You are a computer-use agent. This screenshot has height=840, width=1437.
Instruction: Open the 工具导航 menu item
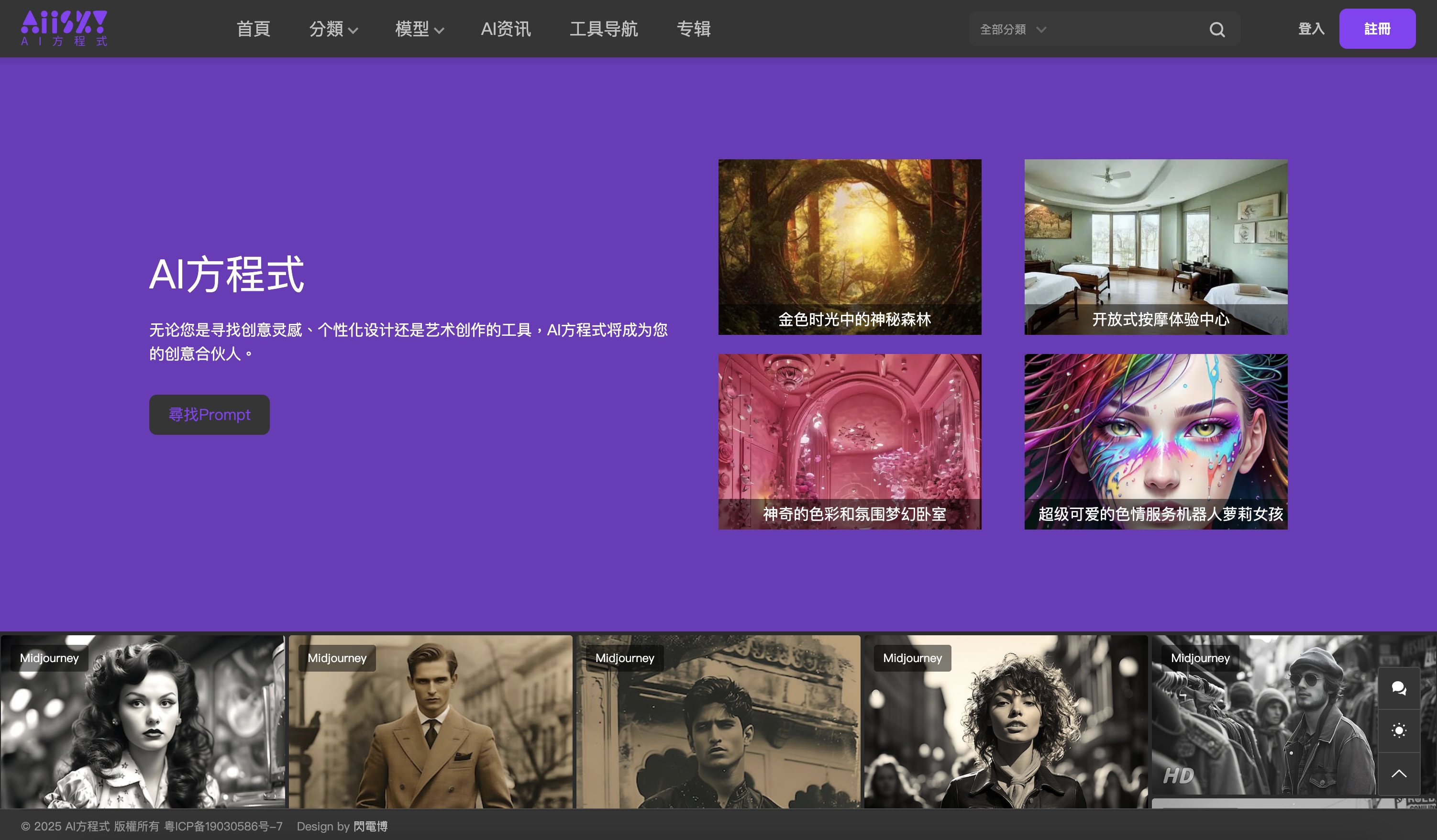pyautogui.click(x=605, y=29)
